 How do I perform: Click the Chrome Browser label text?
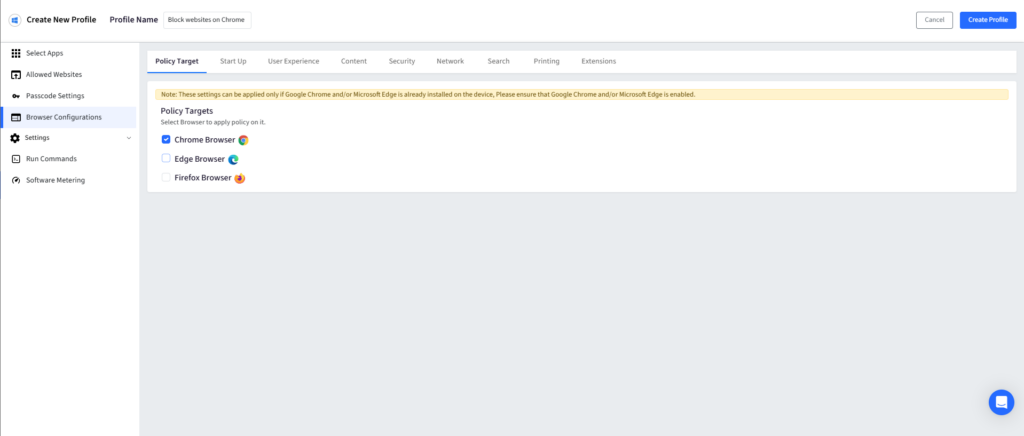[204, 140]
